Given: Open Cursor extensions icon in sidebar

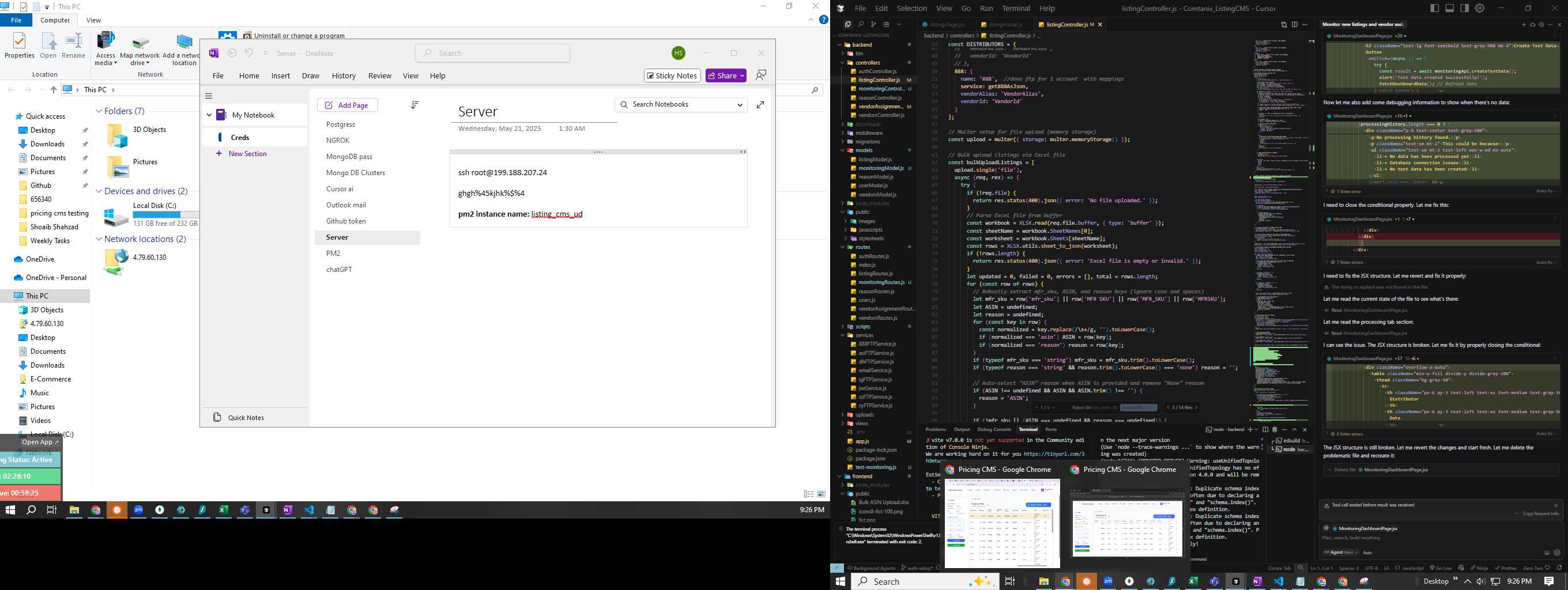Looking at the screenshot, I should 886,24.
